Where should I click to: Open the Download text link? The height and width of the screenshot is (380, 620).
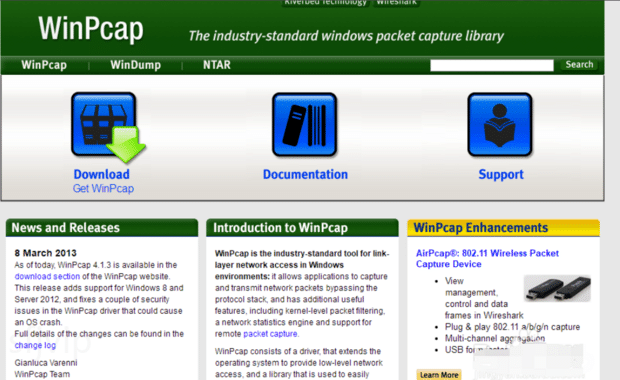102,174
